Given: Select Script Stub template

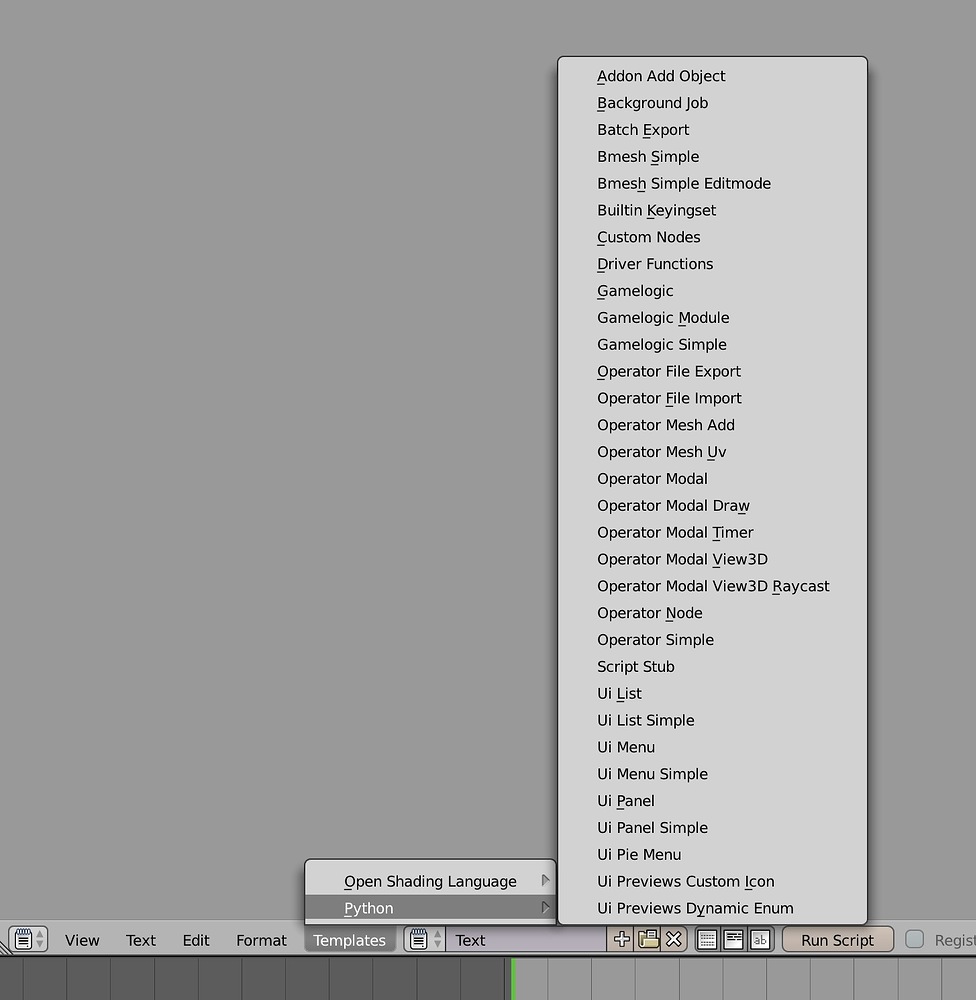Looking at the screenshot, I should pyautogui.click(x=713, y=666).
